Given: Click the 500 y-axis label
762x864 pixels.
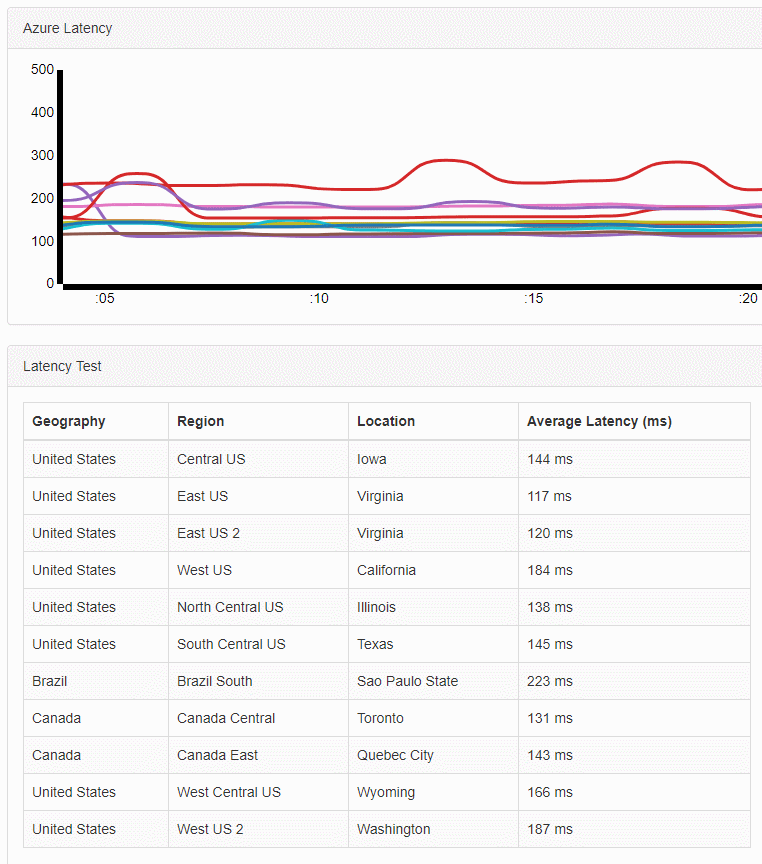Looking at the screenshot, I should 42,69.
